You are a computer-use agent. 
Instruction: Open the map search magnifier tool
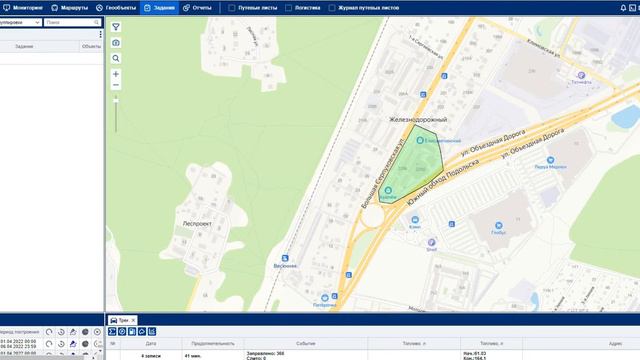[116, 58]
